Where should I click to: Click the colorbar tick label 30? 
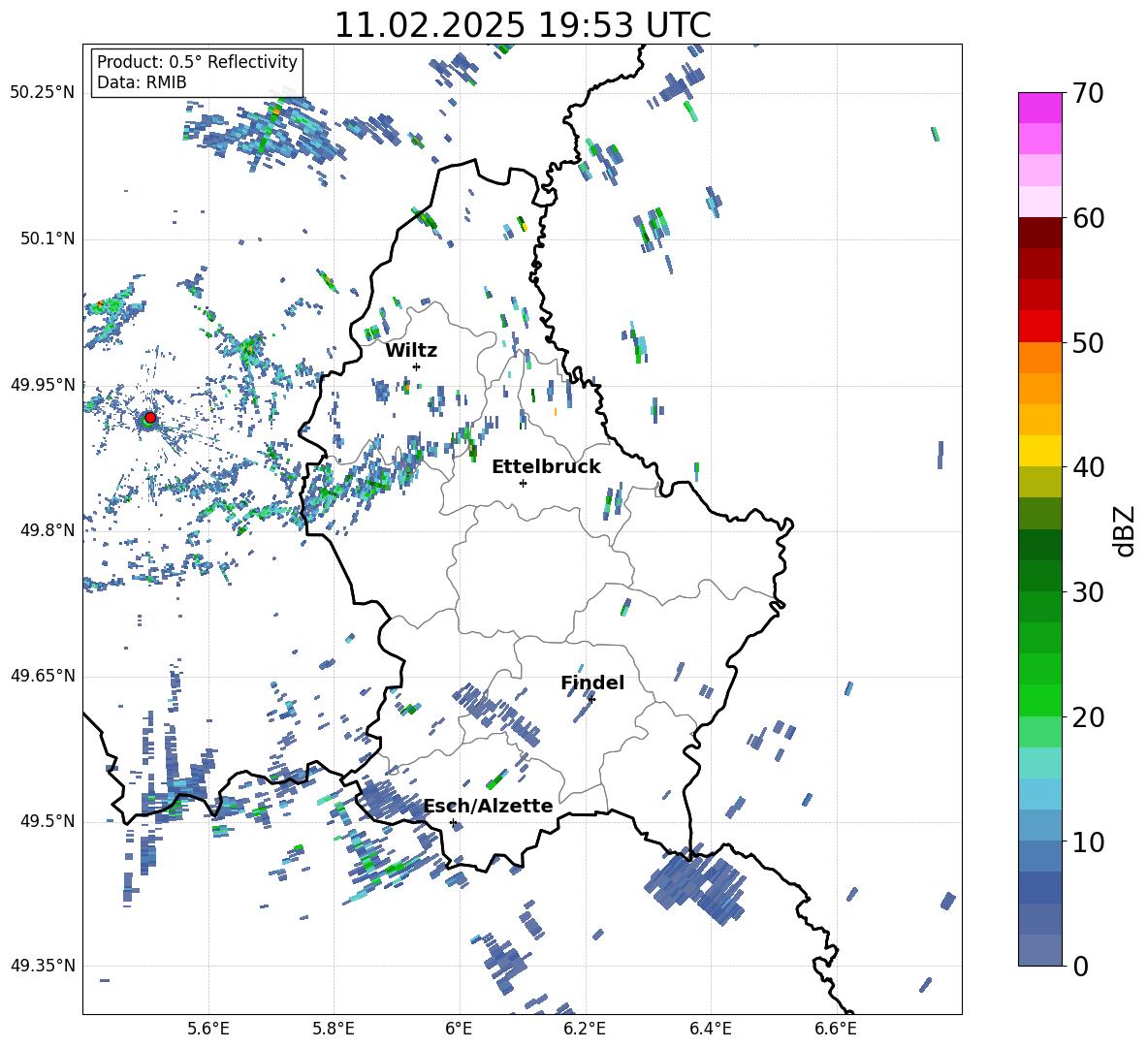[1088, 592]
